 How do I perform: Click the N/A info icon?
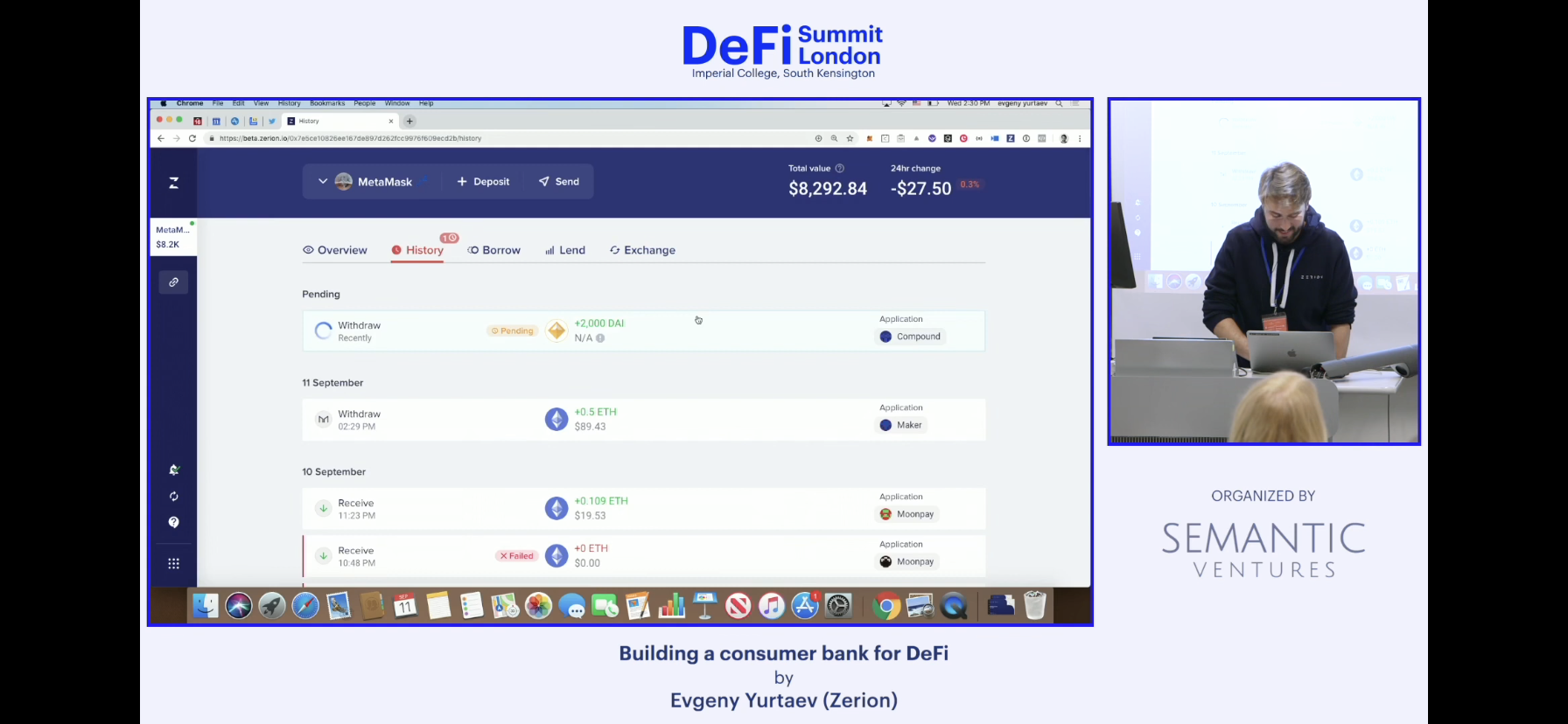tap(600, 338)
